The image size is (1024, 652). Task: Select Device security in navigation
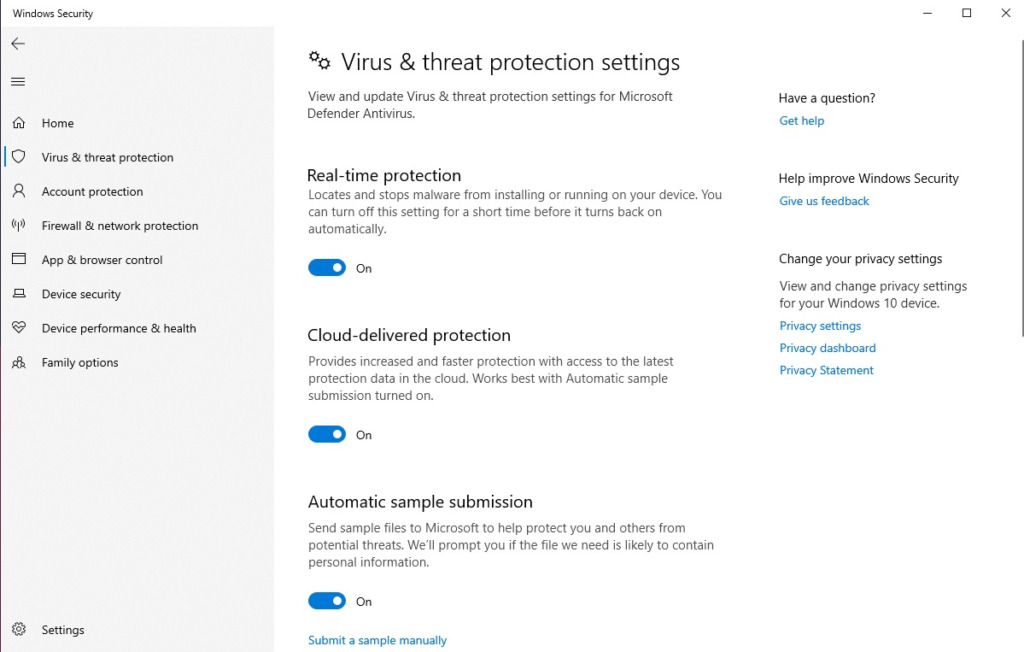click(81, 294)
